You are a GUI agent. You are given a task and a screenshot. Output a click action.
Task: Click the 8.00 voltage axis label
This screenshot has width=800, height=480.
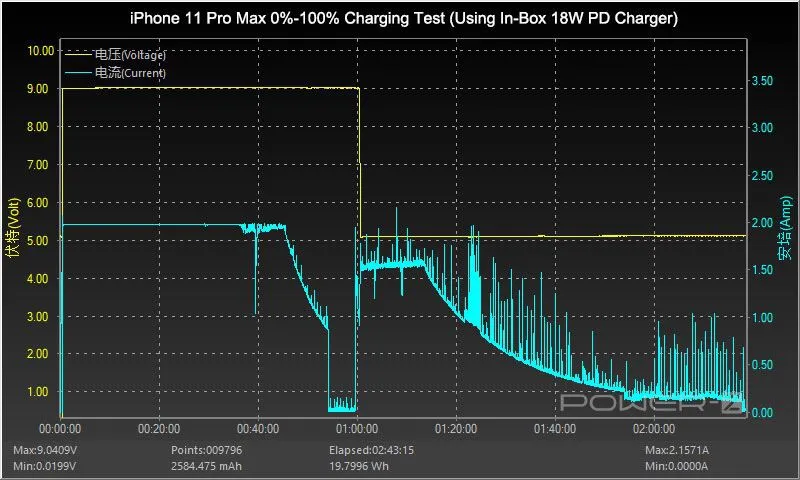click(x=37, y=127)
